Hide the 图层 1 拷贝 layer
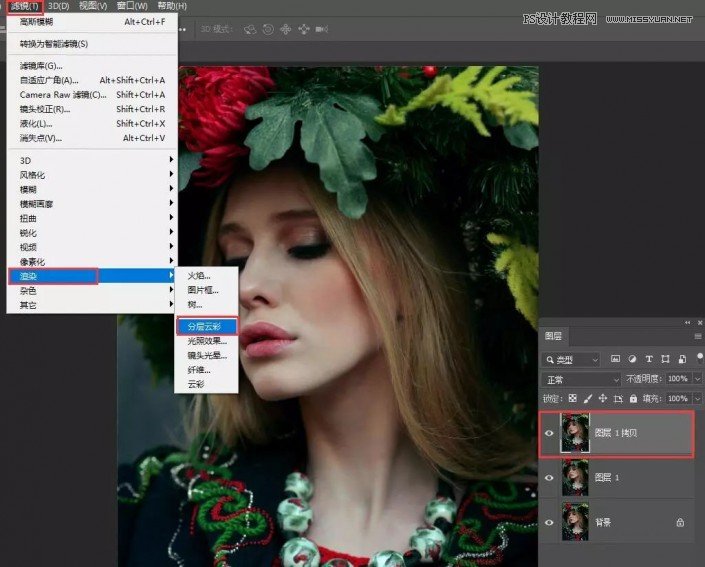 [549, 433]
